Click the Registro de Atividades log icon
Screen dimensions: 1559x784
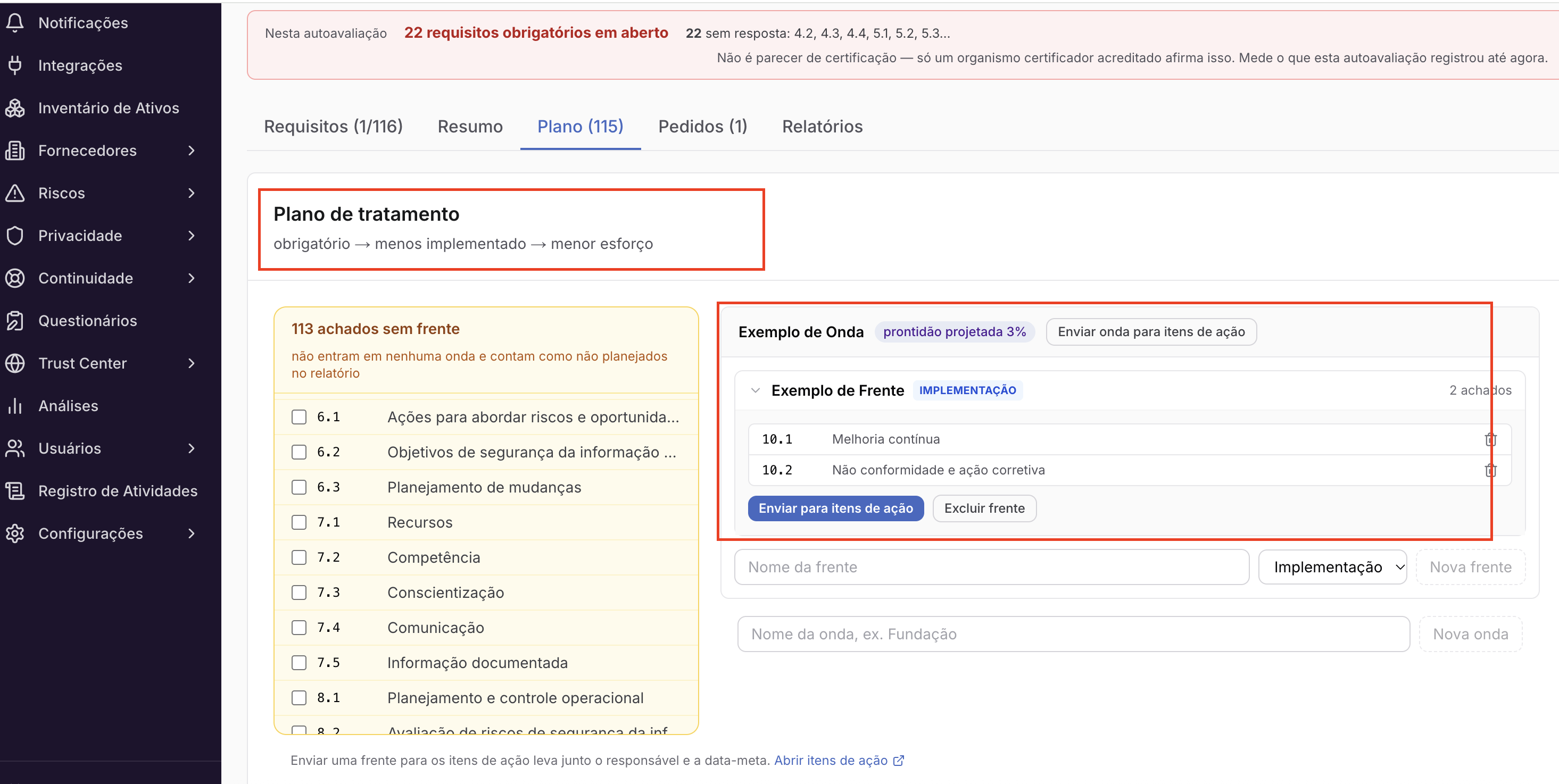(x=15, y=490)
